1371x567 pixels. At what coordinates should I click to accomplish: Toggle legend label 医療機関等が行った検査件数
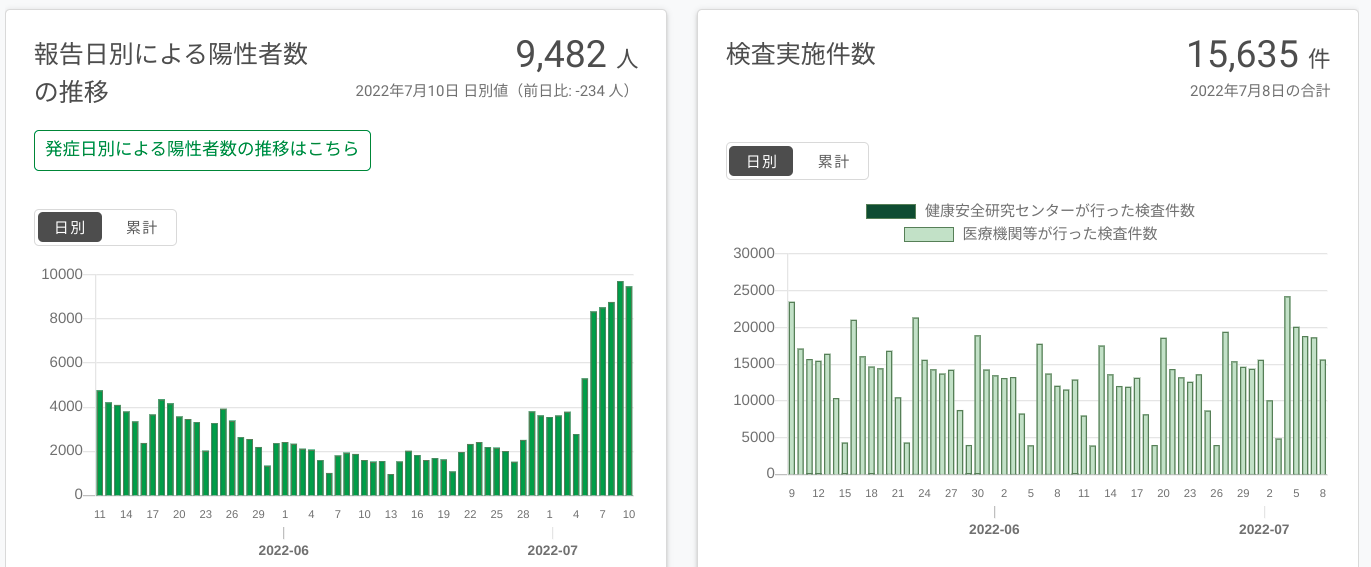(x=1059, y=235)
